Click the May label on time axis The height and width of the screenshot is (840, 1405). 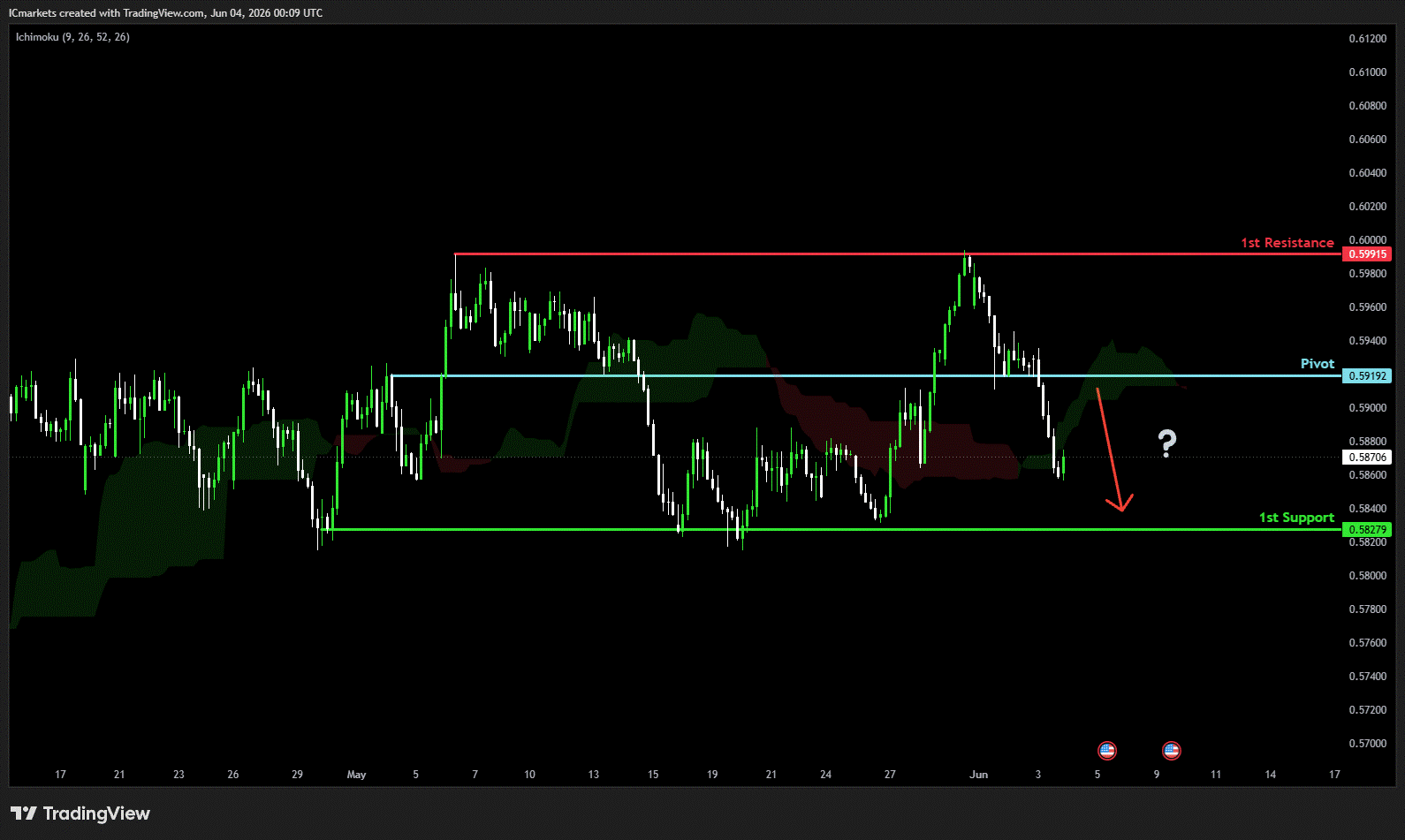pyautogui.click(x=356, y=775)
